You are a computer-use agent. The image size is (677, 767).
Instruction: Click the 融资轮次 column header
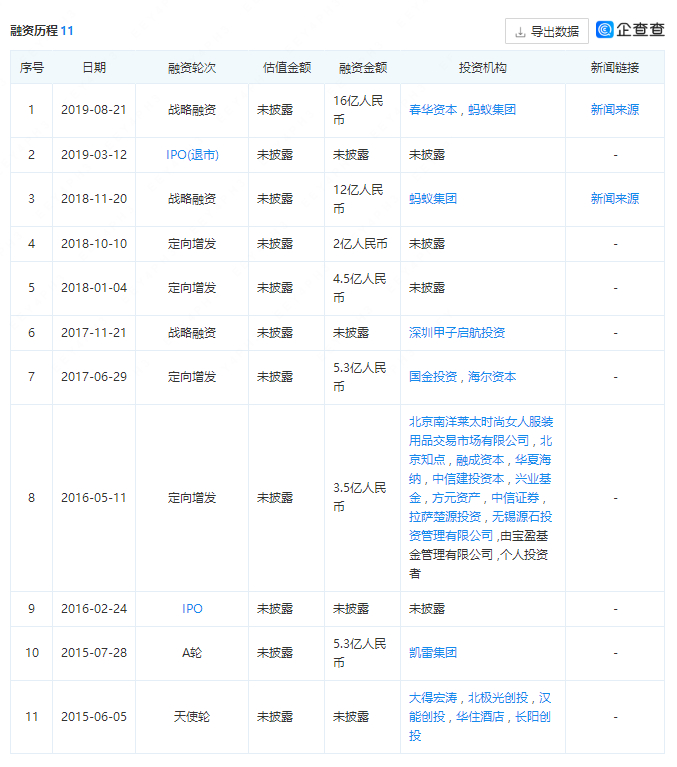pos(192,68)
